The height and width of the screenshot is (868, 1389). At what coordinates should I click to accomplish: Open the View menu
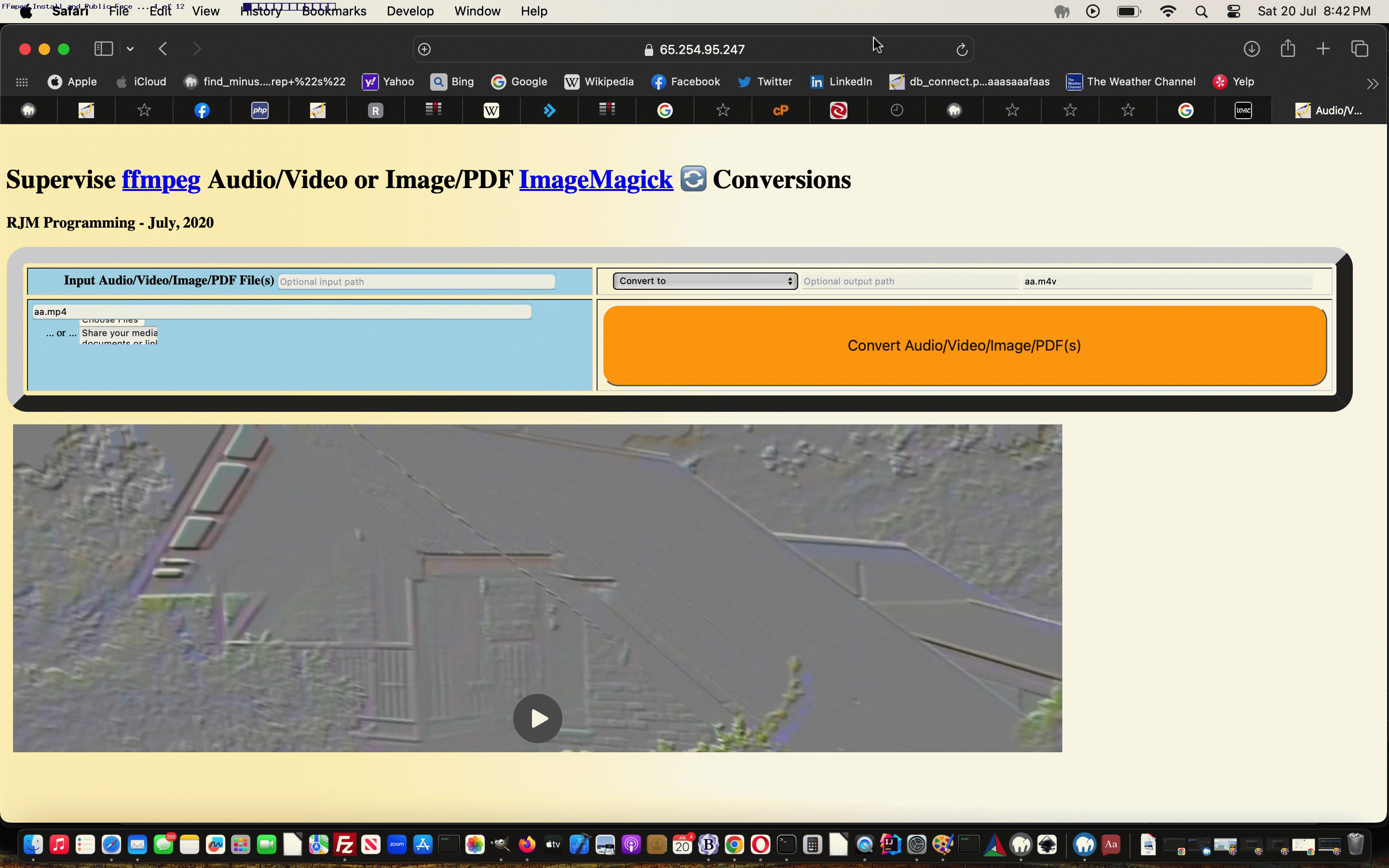(x=205, y=11)
